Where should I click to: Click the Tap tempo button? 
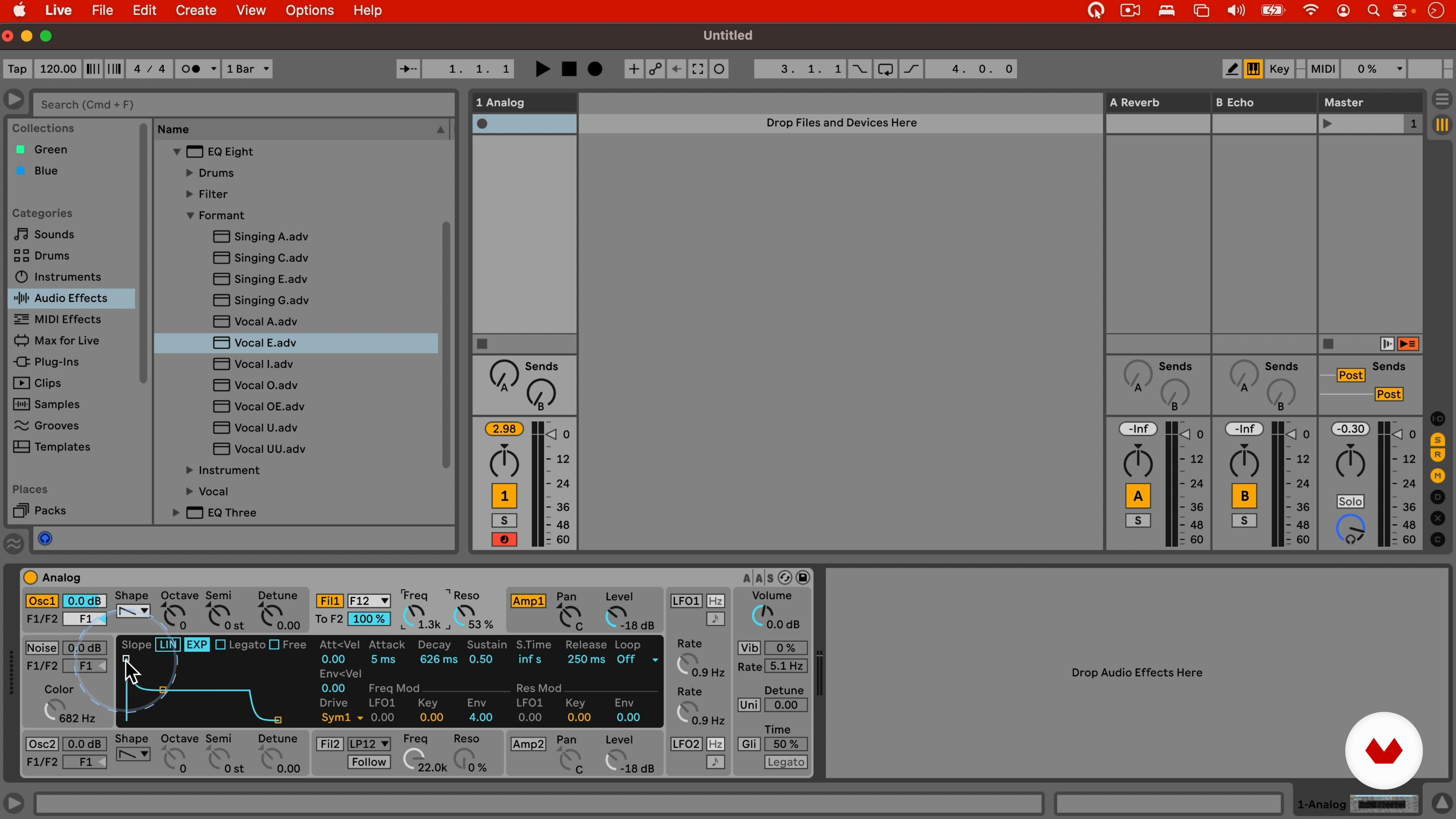coord(17,69)
